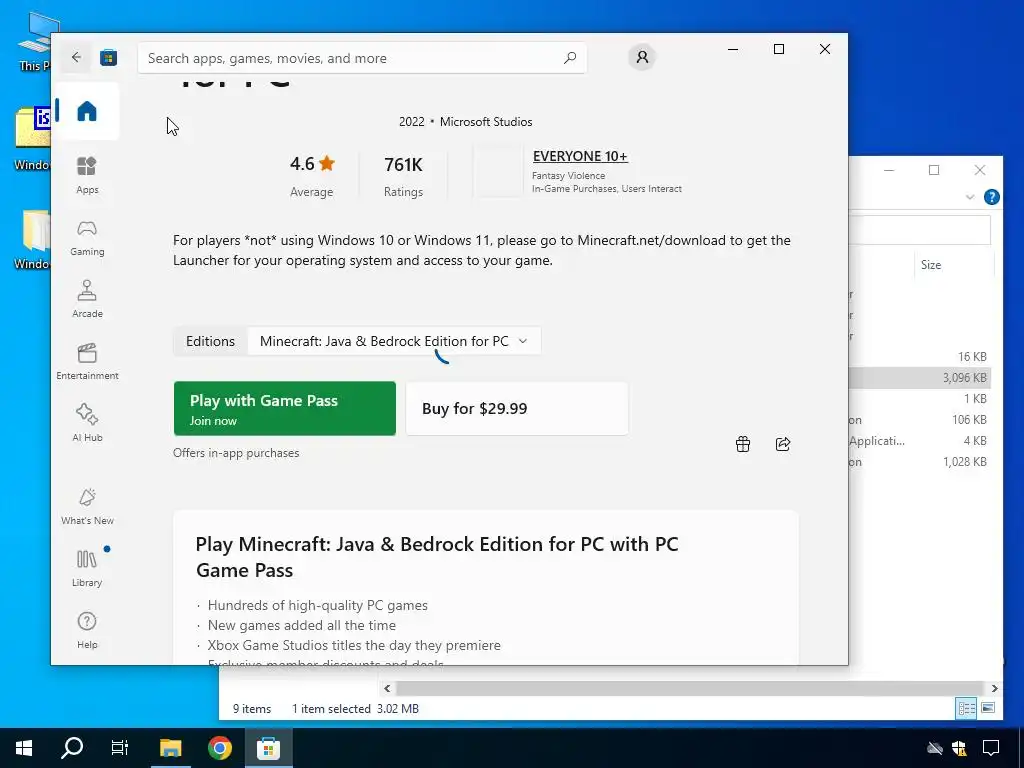Click Microsoft Store taskbar icon
Viewport: 1024px width, 768px height.
pos(268,748)
